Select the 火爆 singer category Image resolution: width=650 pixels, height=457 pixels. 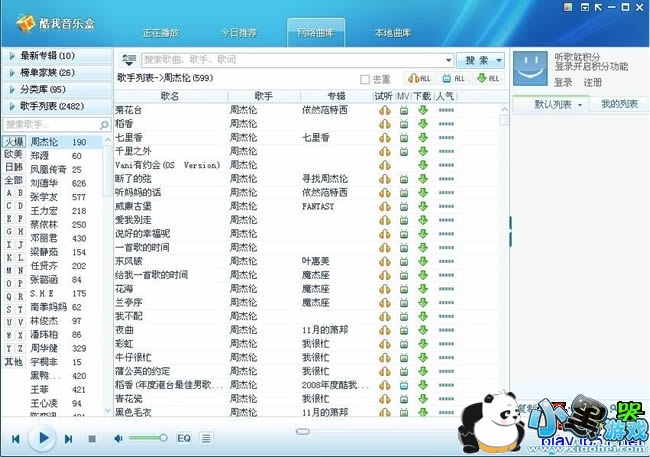tap(14, 142)
